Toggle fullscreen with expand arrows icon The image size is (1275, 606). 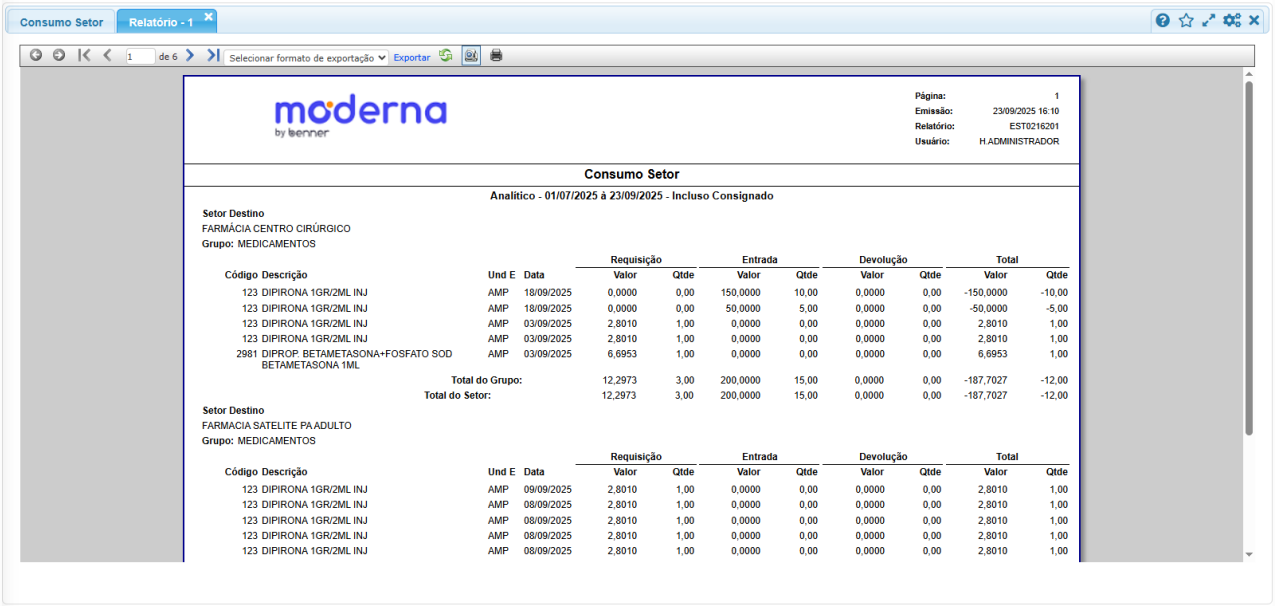(x=1209, y=20)
